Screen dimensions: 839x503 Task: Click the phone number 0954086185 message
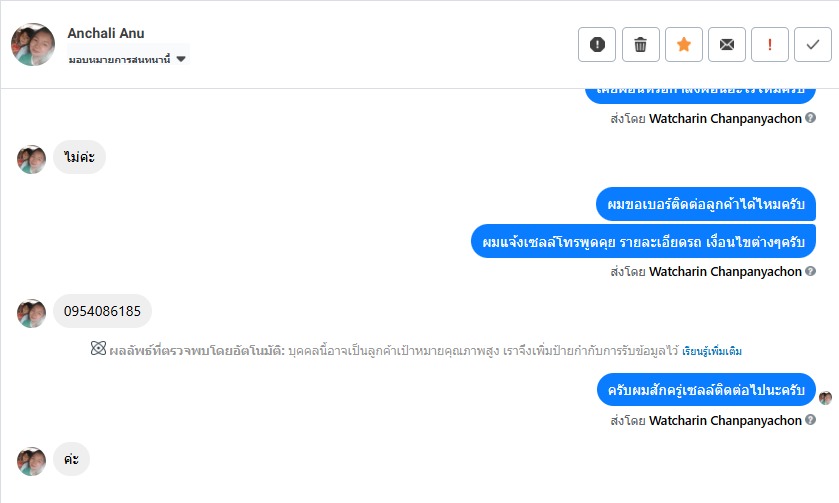pos(102,312)
